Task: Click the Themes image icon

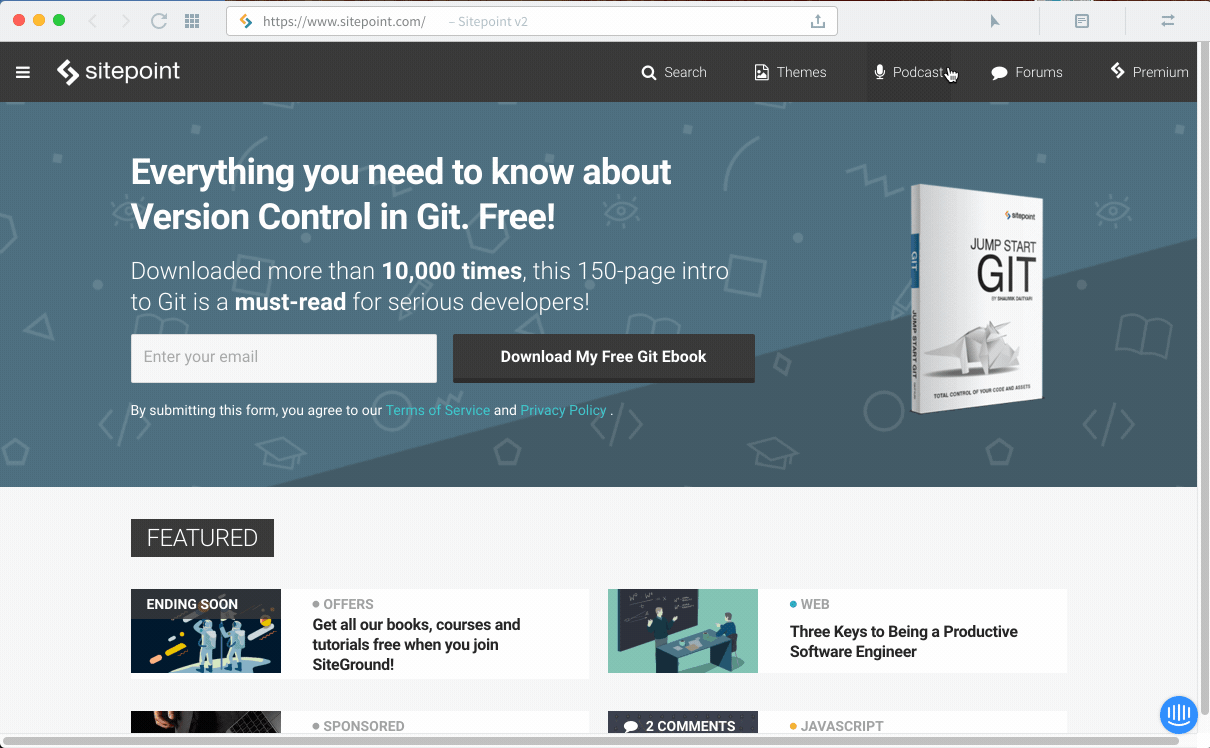Action: (x=762, y=72)
